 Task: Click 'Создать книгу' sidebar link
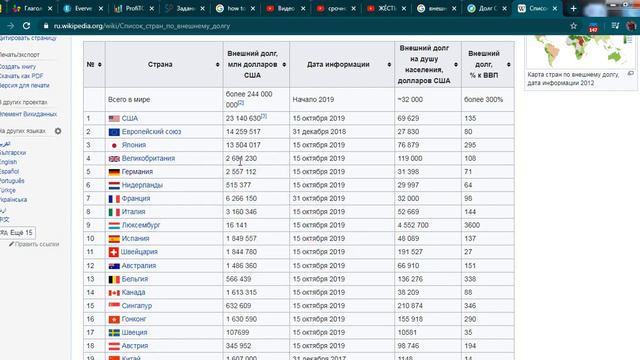(18, 67)
